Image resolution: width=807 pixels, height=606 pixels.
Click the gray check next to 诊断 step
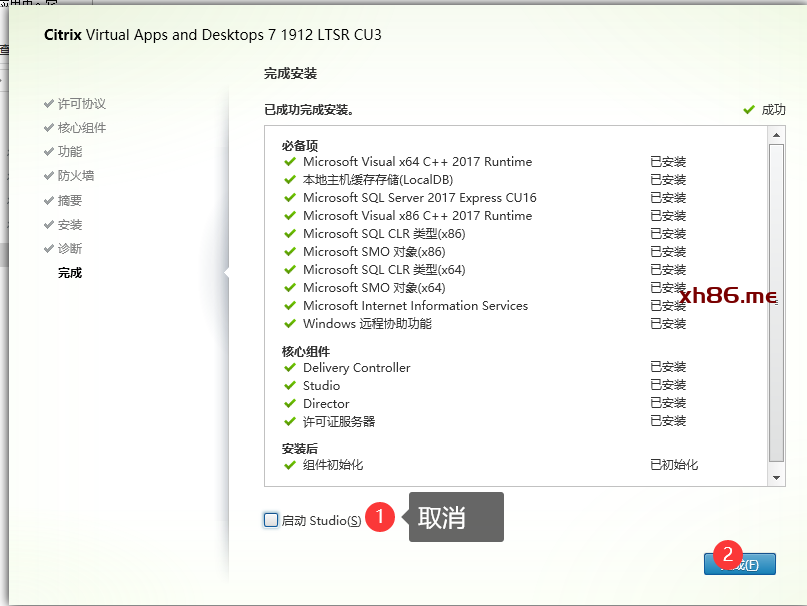pyautogui.click(x=49, y=249)
